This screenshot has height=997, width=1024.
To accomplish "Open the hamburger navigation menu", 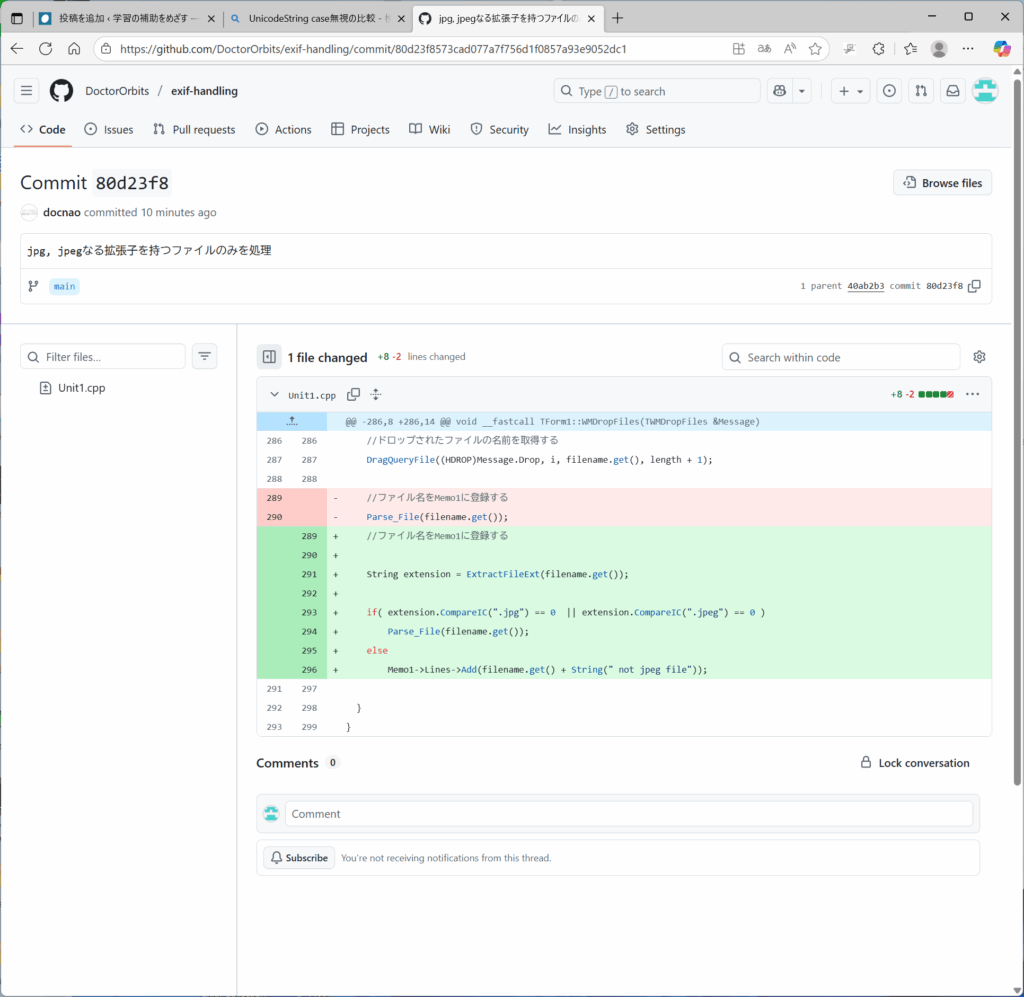I will [27, 91].
